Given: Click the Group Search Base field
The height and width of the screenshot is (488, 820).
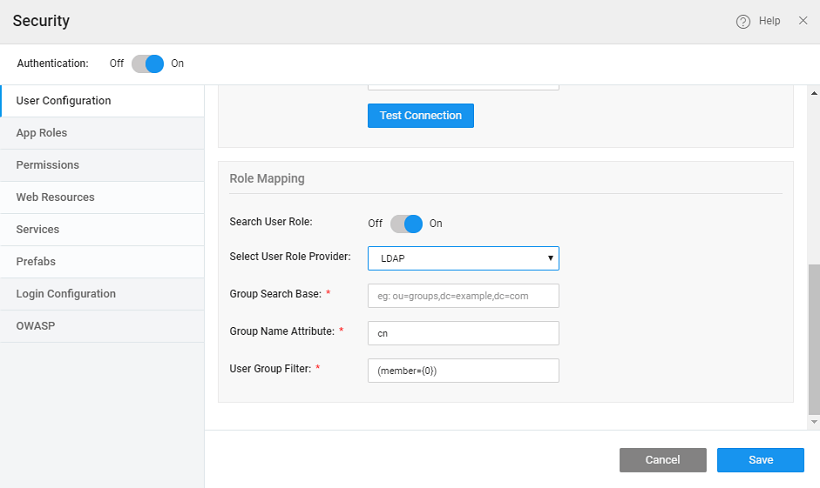Looking at the screenshot, I should [x=463, y=296].
